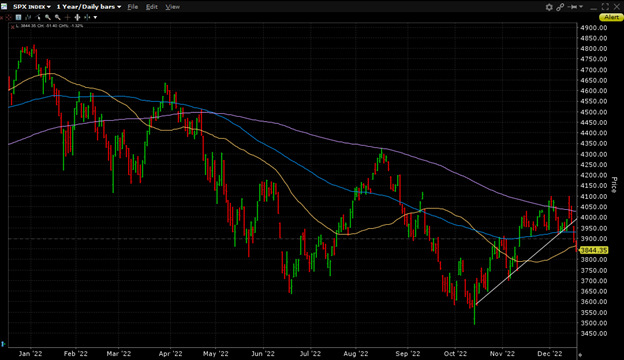Click the pin window icon
The image size is (624, 360).
pos(572,7)
